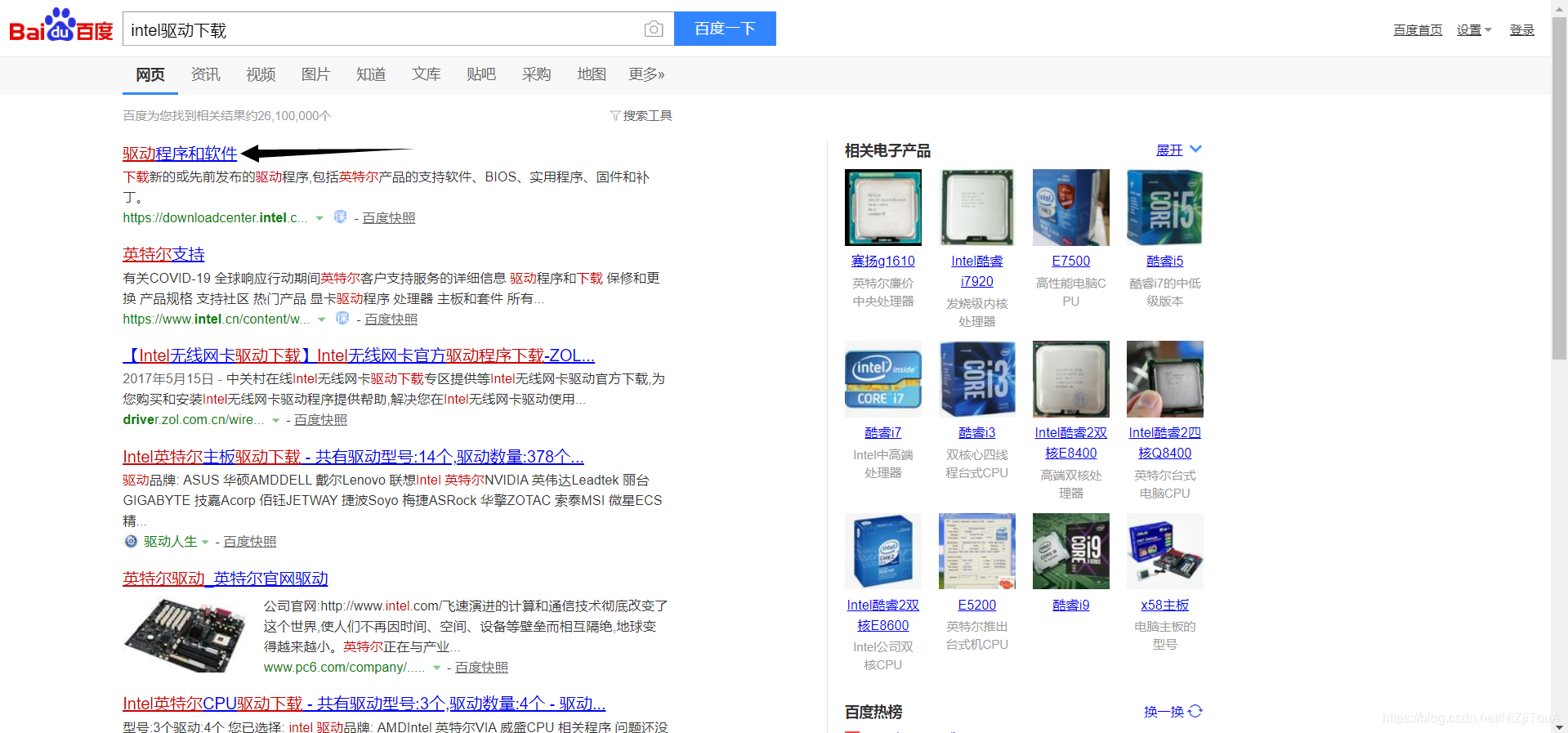1568x733 pixels.
Task: Open the 酷睿i7 logo thumbnail
Action: (x=883, y=379)
